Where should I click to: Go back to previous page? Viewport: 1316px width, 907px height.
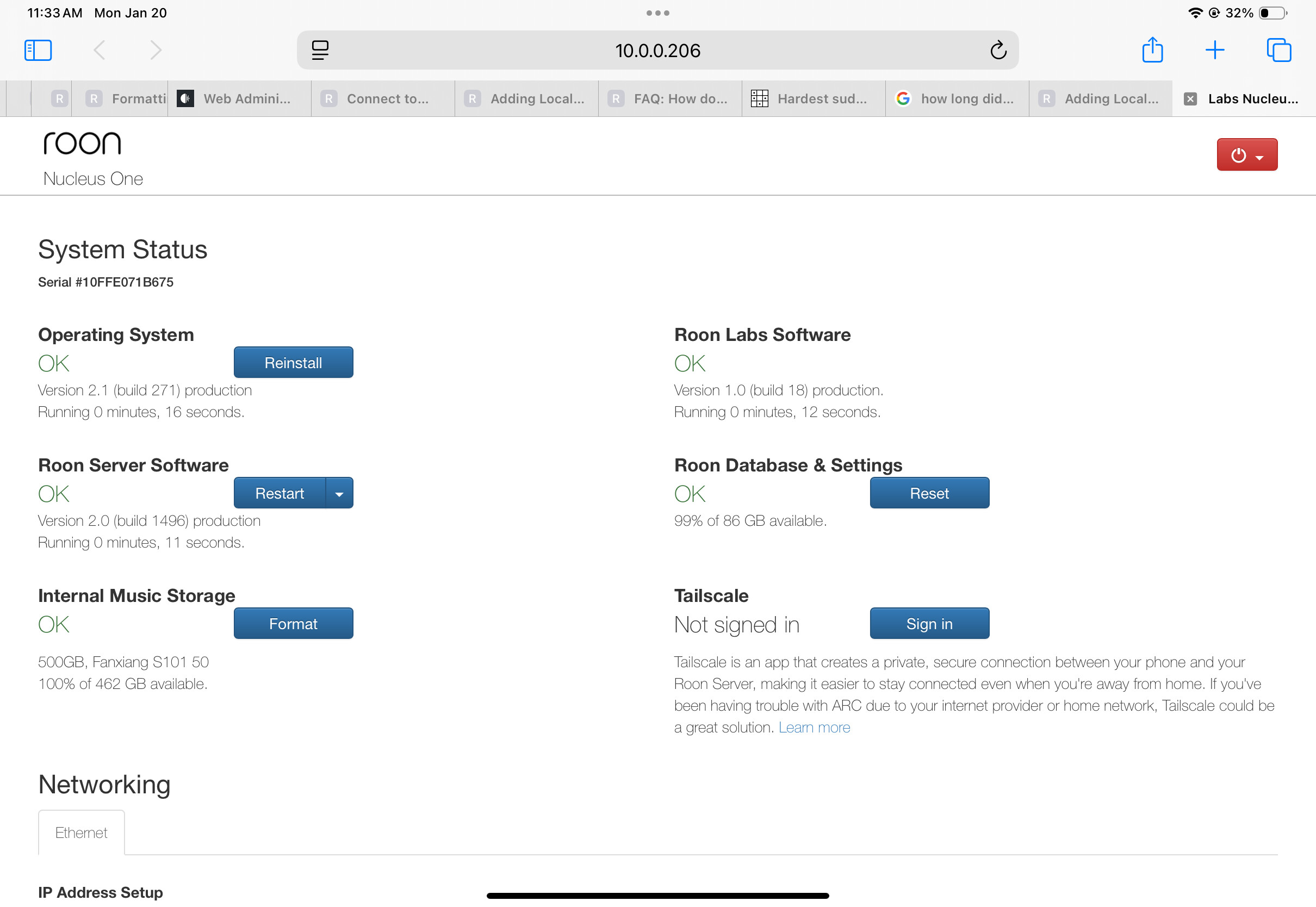coord(99,50)
